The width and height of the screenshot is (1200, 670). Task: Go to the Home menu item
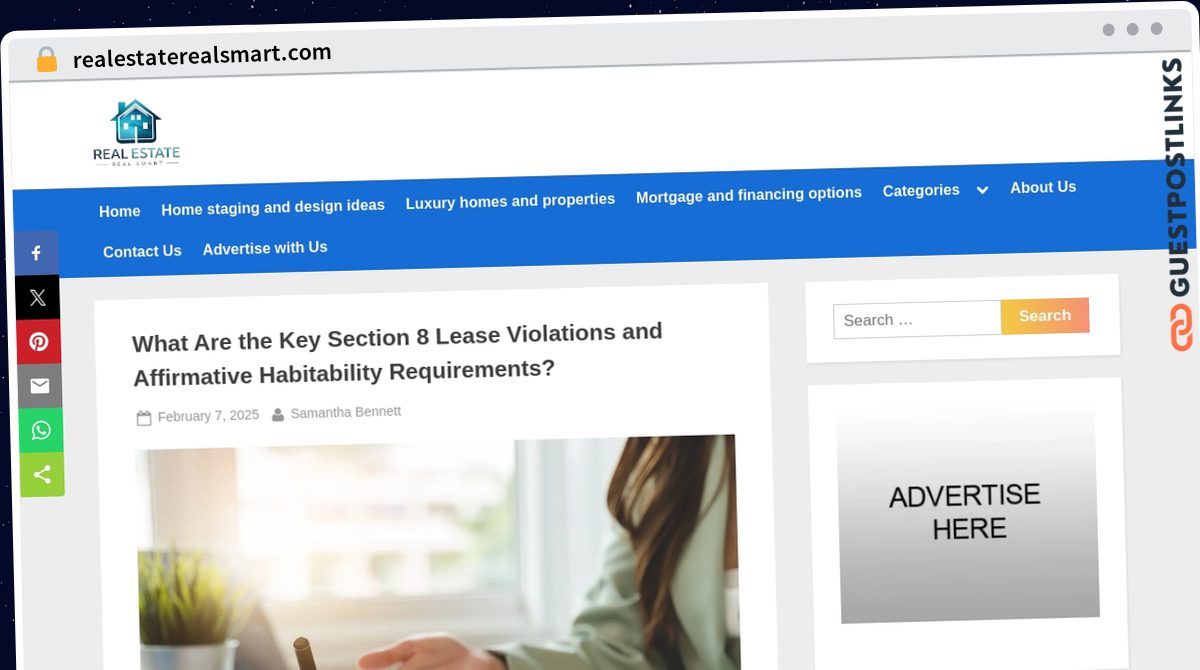pyautogui.click(x=120, y=211)
